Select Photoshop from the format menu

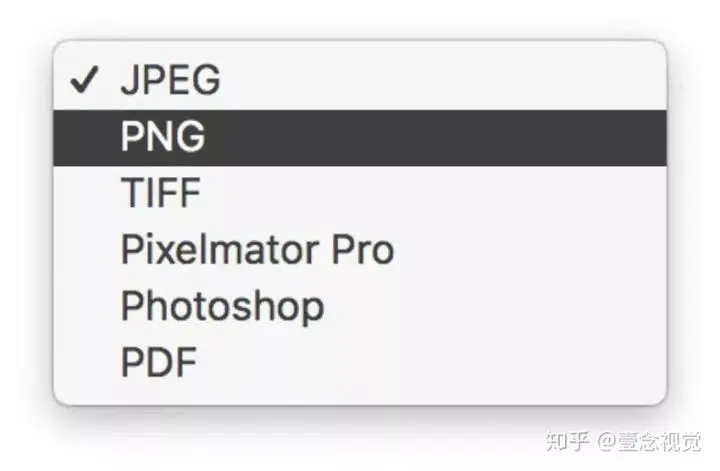[360, 306]
